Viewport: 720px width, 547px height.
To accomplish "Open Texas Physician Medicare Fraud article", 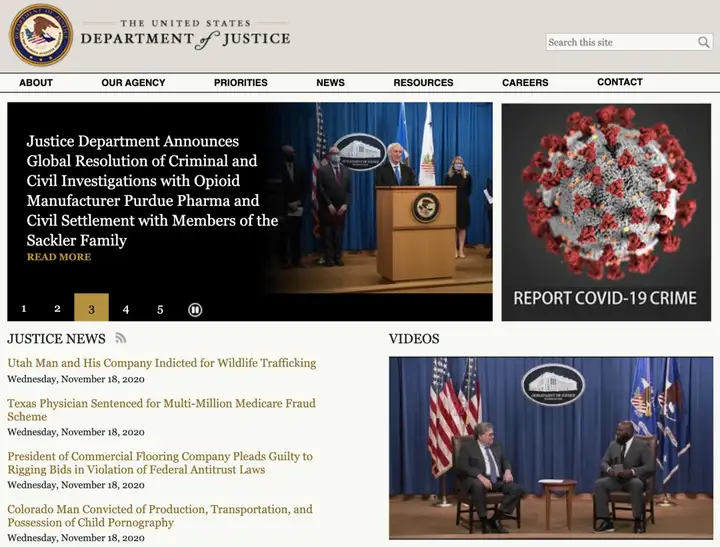I will click(x=162, y=410).
